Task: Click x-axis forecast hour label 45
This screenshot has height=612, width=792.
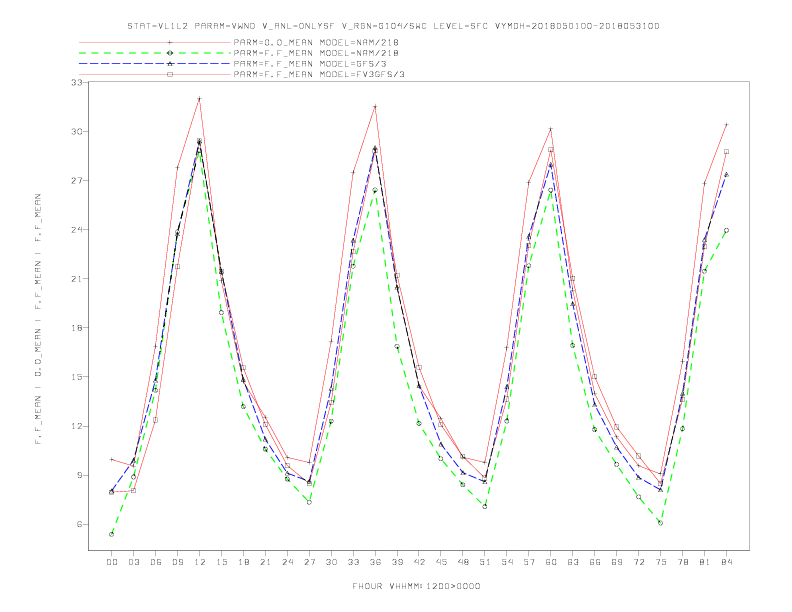Action: pos(441,562)
